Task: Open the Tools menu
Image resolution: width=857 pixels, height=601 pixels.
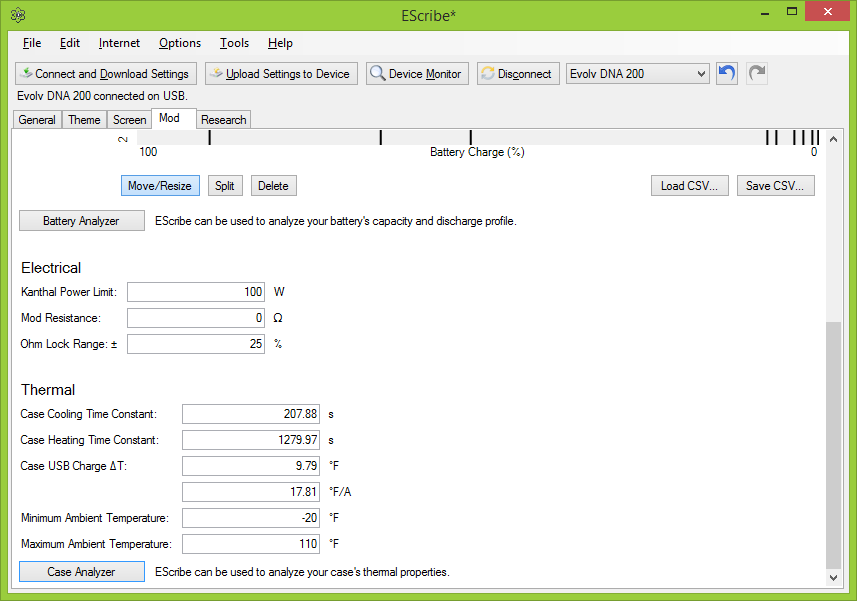Action: tap(234, 43)
